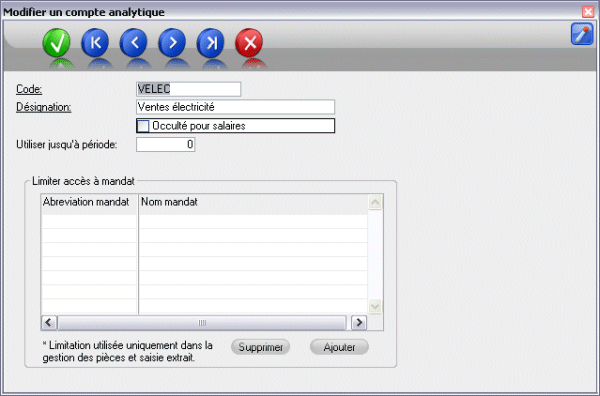The height and width of the screenshot is (396, 600).
Task: Click the Supprimer button
Action: point(261,347)
